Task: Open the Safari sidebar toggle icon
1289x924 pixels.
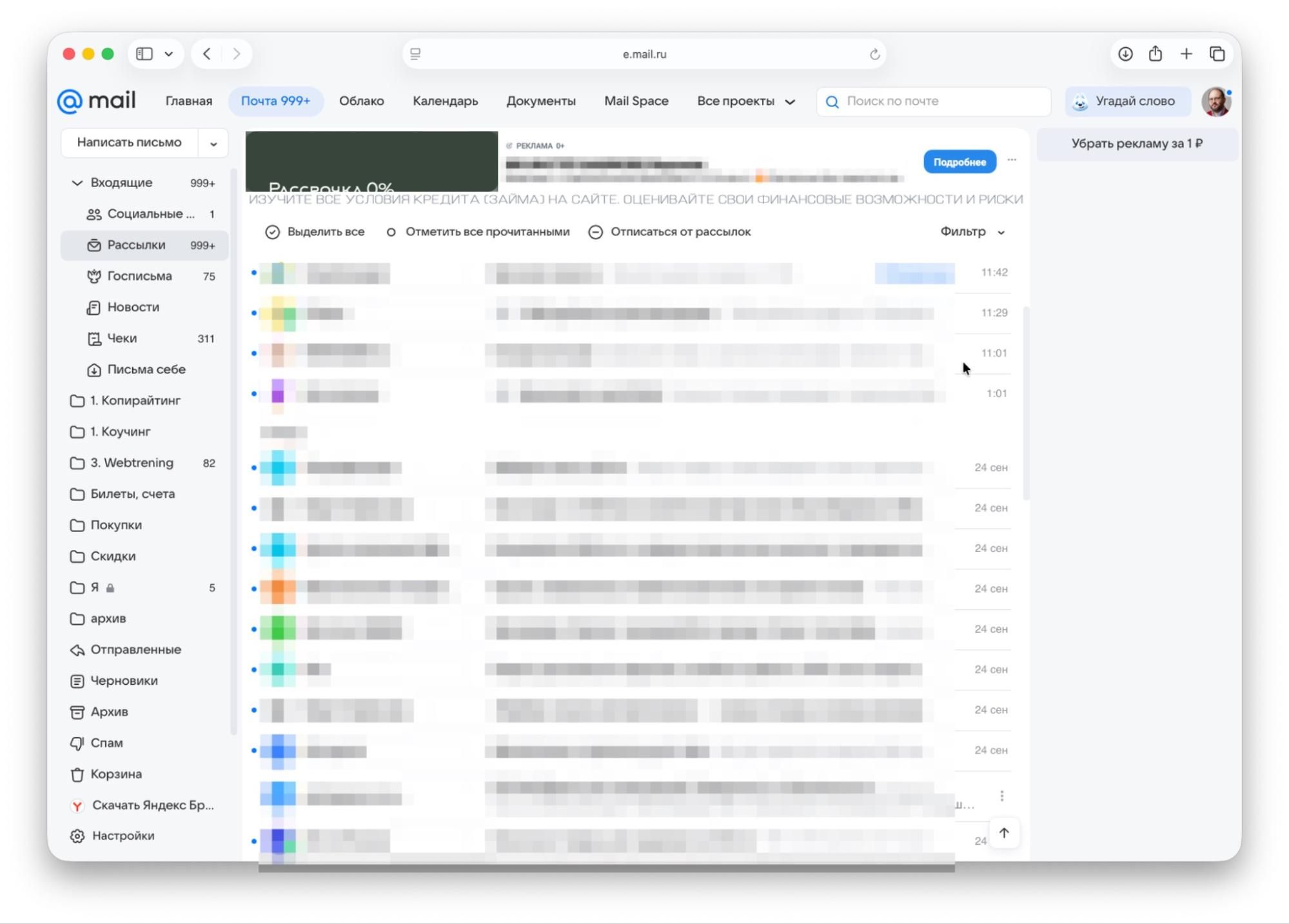Action: [x=144, y=54]
